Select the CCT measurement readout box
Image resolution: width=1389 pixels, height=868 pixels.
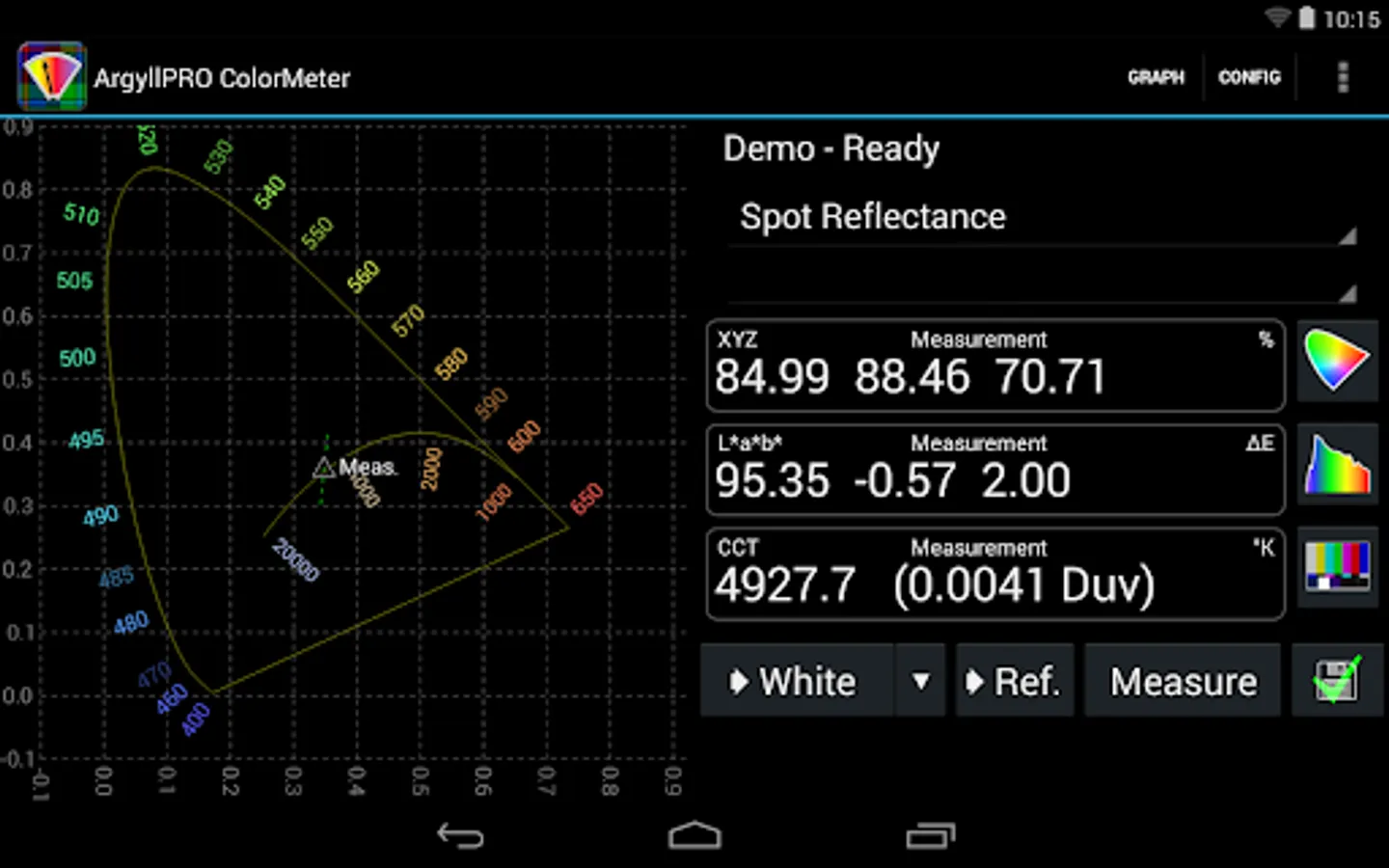click(995, 573)
